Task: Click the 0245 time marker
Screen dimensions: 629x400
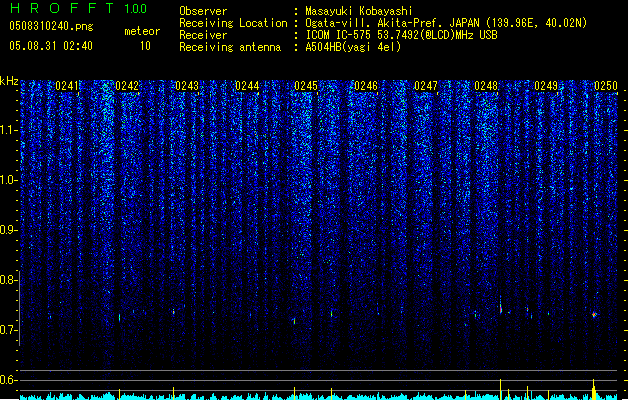Action: (306, 86)
